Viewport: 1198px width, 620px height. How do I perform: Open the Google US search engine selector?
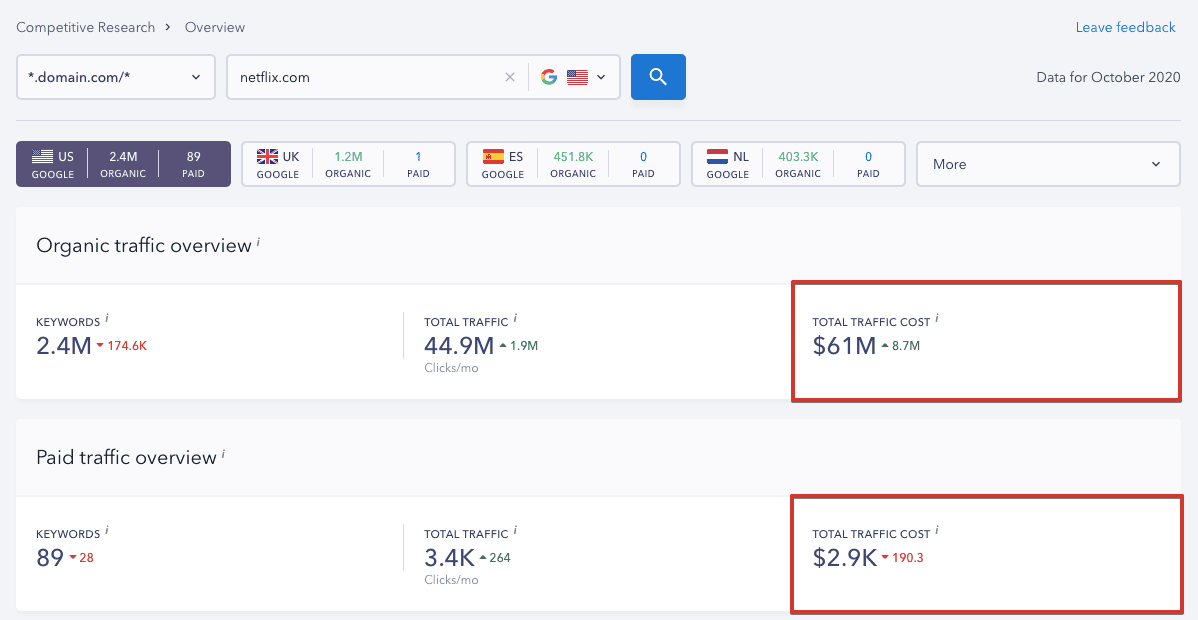(574, 77)
